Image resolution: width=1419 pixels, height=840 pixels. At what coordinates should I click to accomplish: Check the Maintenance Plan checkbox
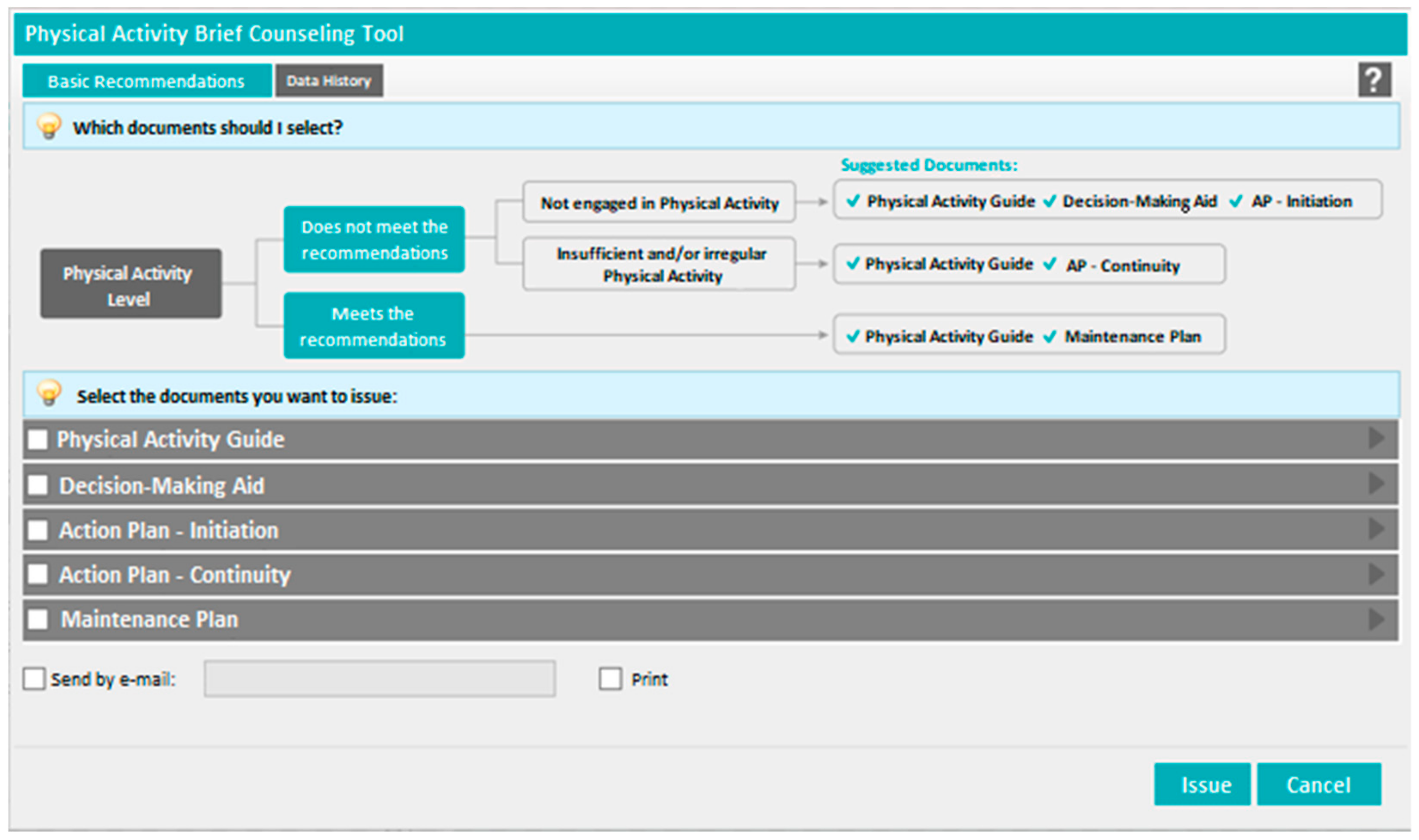(x=38, y=619)
